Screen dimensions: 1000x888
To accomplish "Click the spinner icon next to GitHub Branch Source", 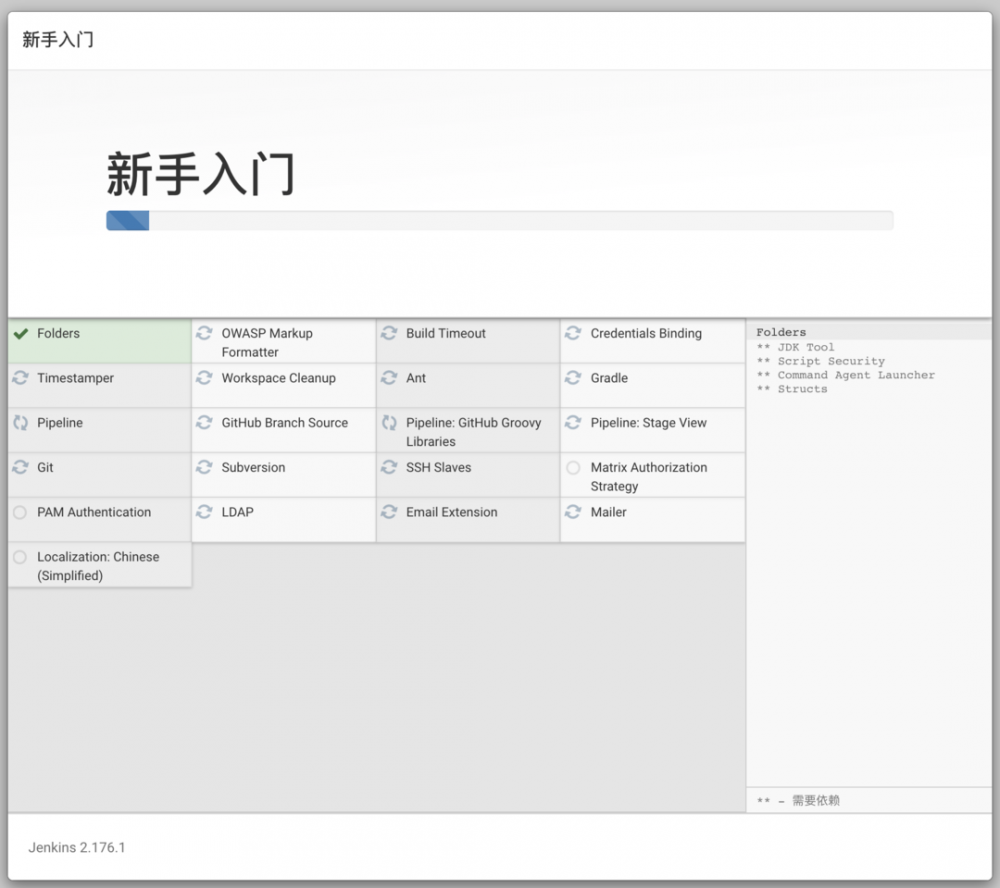I will tap(205, 423).
